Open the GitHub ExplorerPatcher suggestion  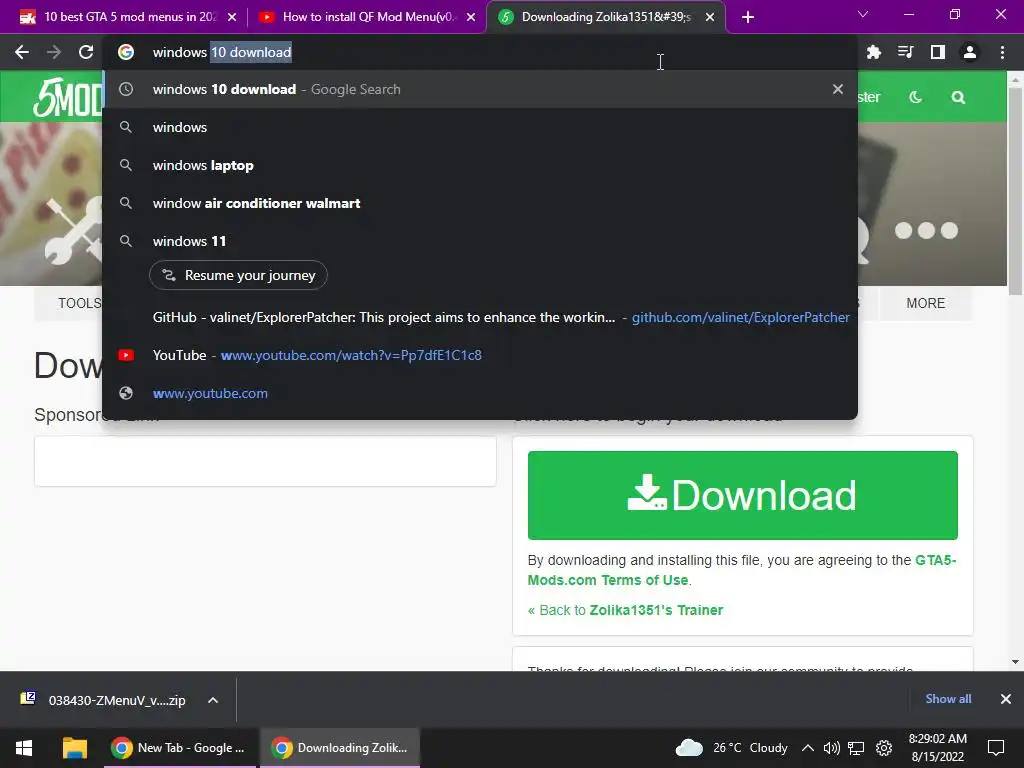click(x=480, y=317)
